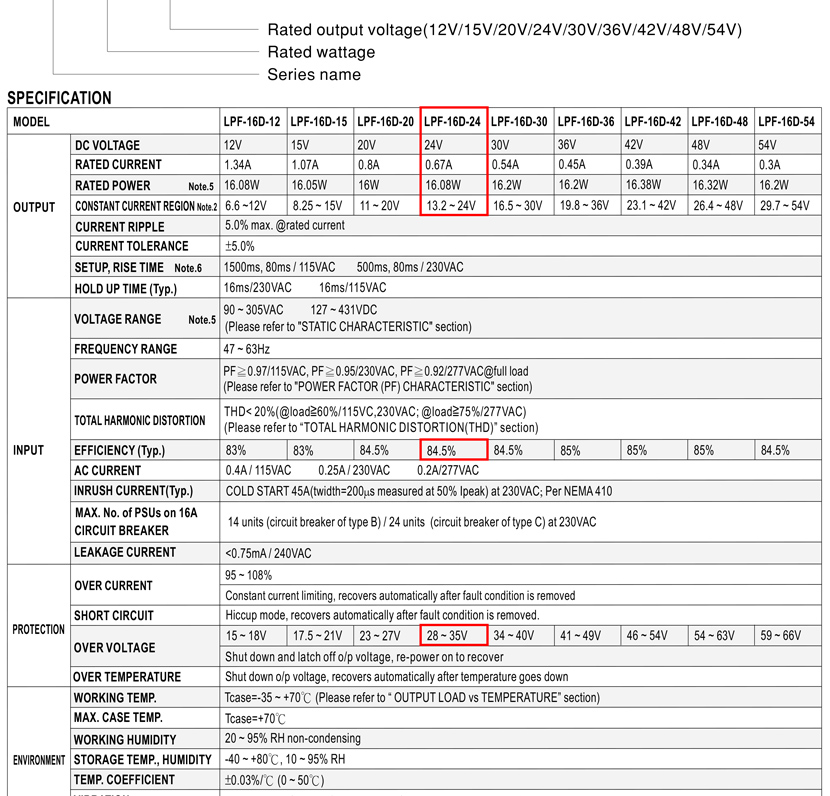Screen dimensions: 830x796
Task: Select the WORKING TEMP. row label
Action: (x=115, y=698)
